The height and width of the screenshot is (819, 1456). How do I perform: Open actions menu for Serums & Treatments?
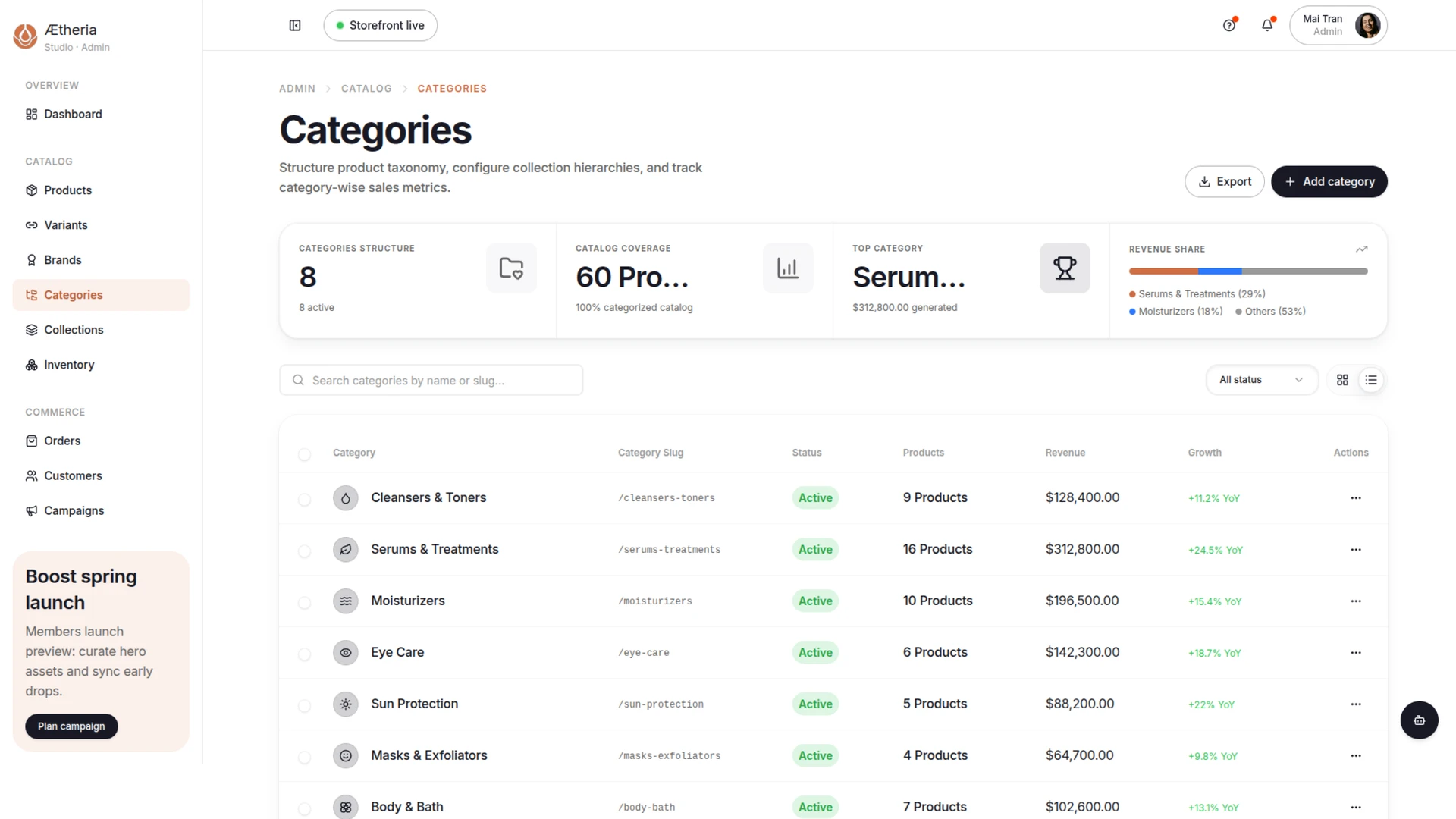pyautogui.click(x=1356, y=550)
